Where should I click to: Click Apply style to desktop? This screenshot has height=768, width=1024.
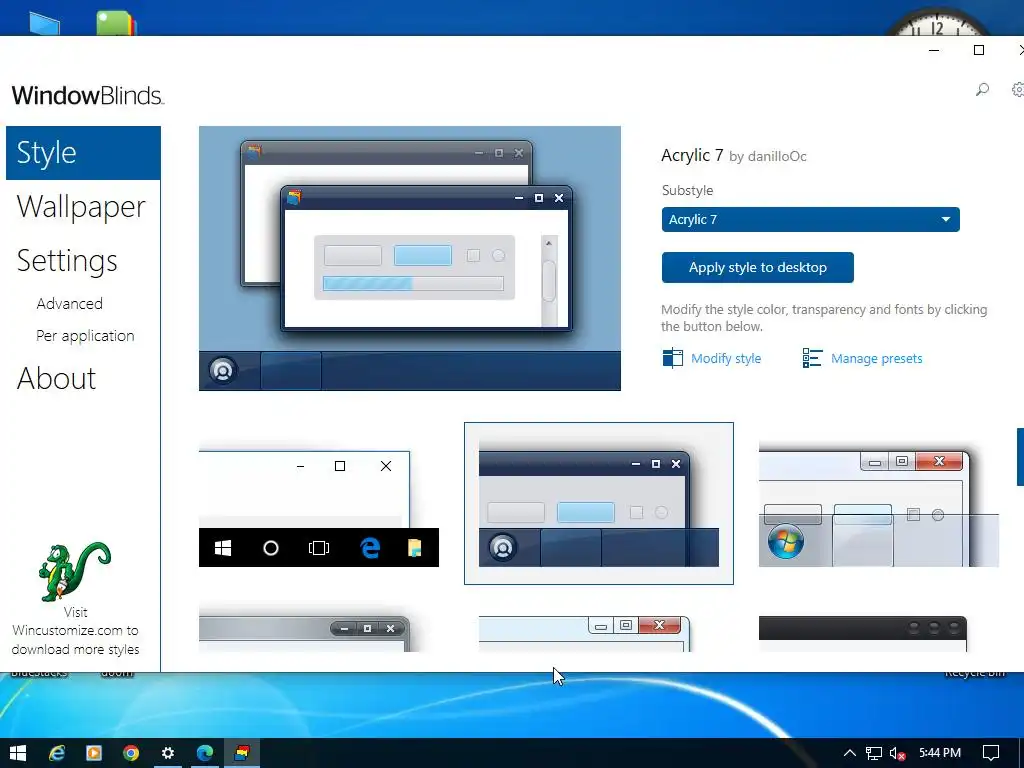pos(758,267)
